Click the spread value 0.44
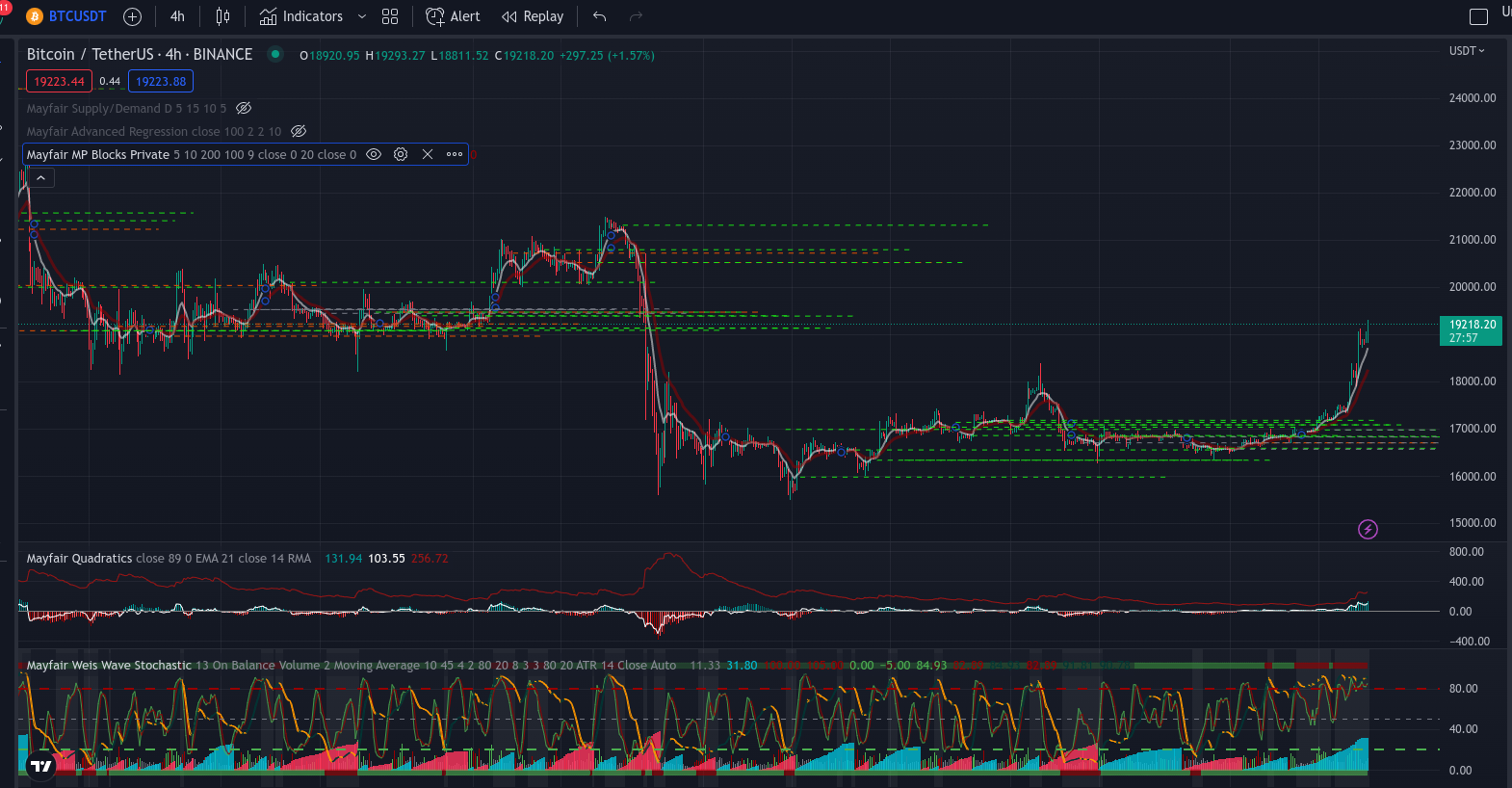The height and width of the screenshot is (788, 1512). [110, 82]
